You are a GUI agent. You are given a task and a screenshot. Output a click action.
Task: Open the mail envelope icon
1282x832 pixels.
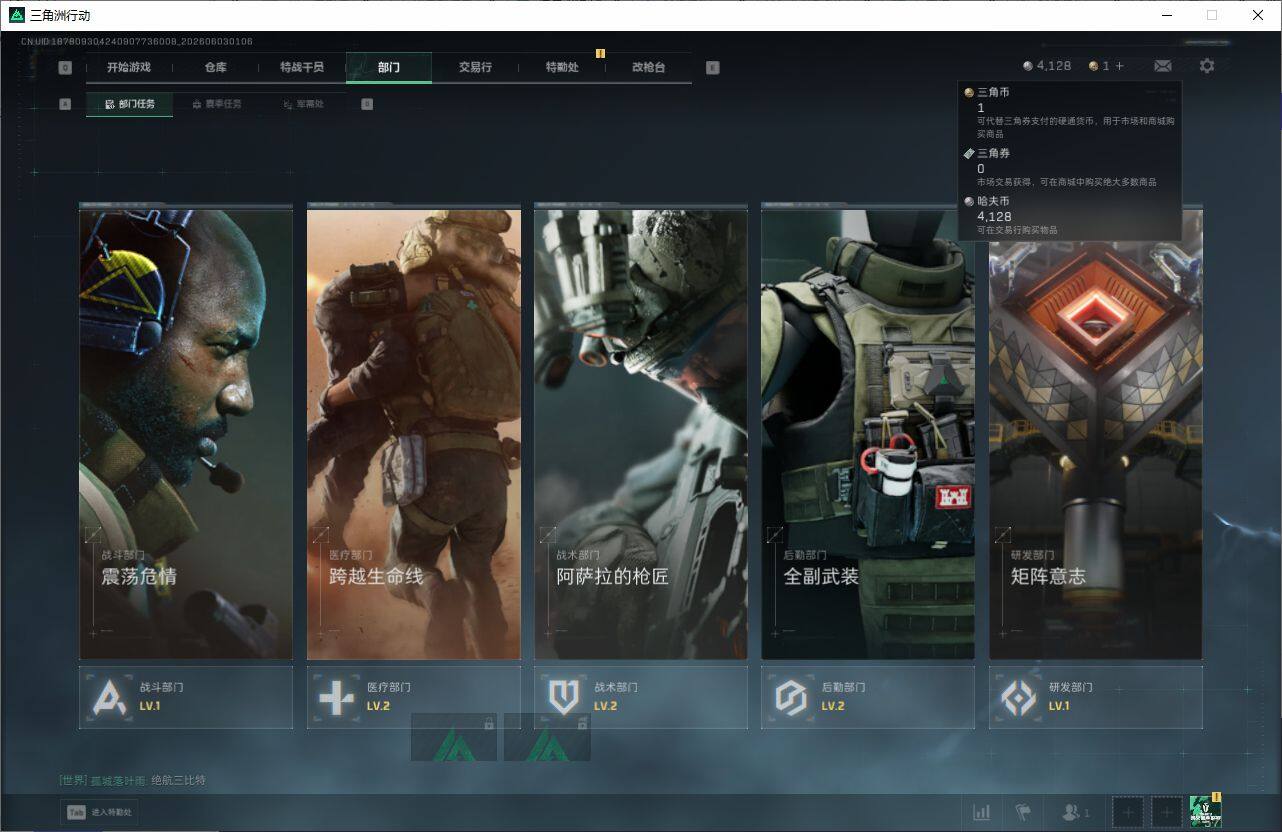[x=1162, y=66]
